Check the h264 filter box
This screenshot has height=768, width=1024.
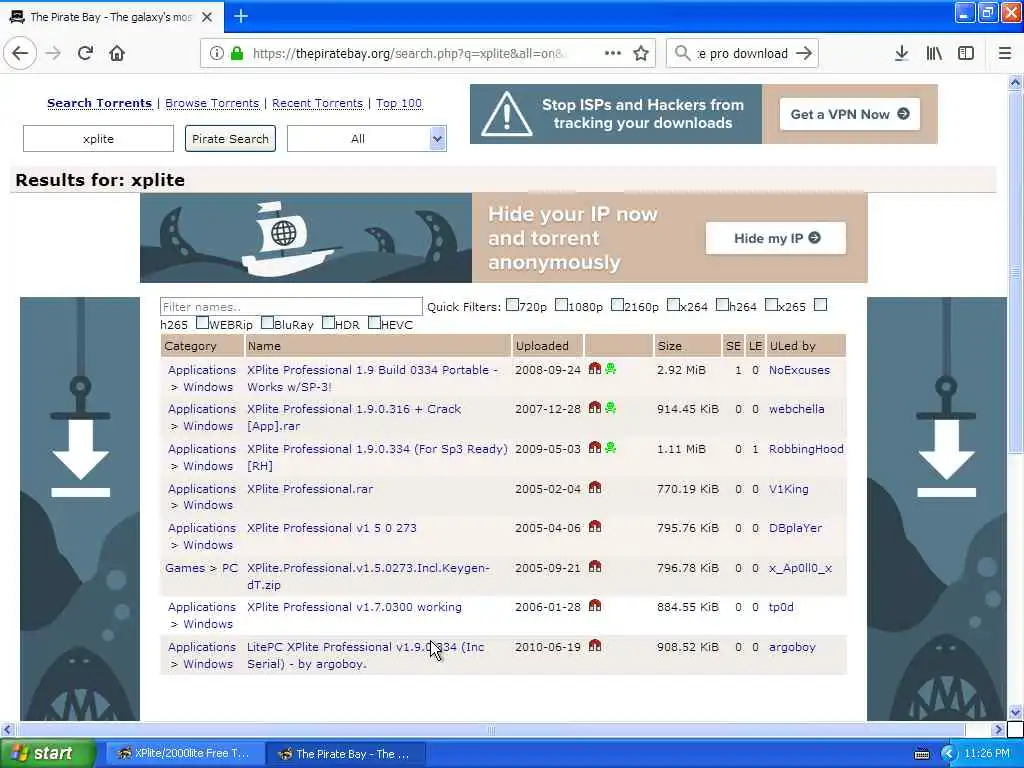722,305
